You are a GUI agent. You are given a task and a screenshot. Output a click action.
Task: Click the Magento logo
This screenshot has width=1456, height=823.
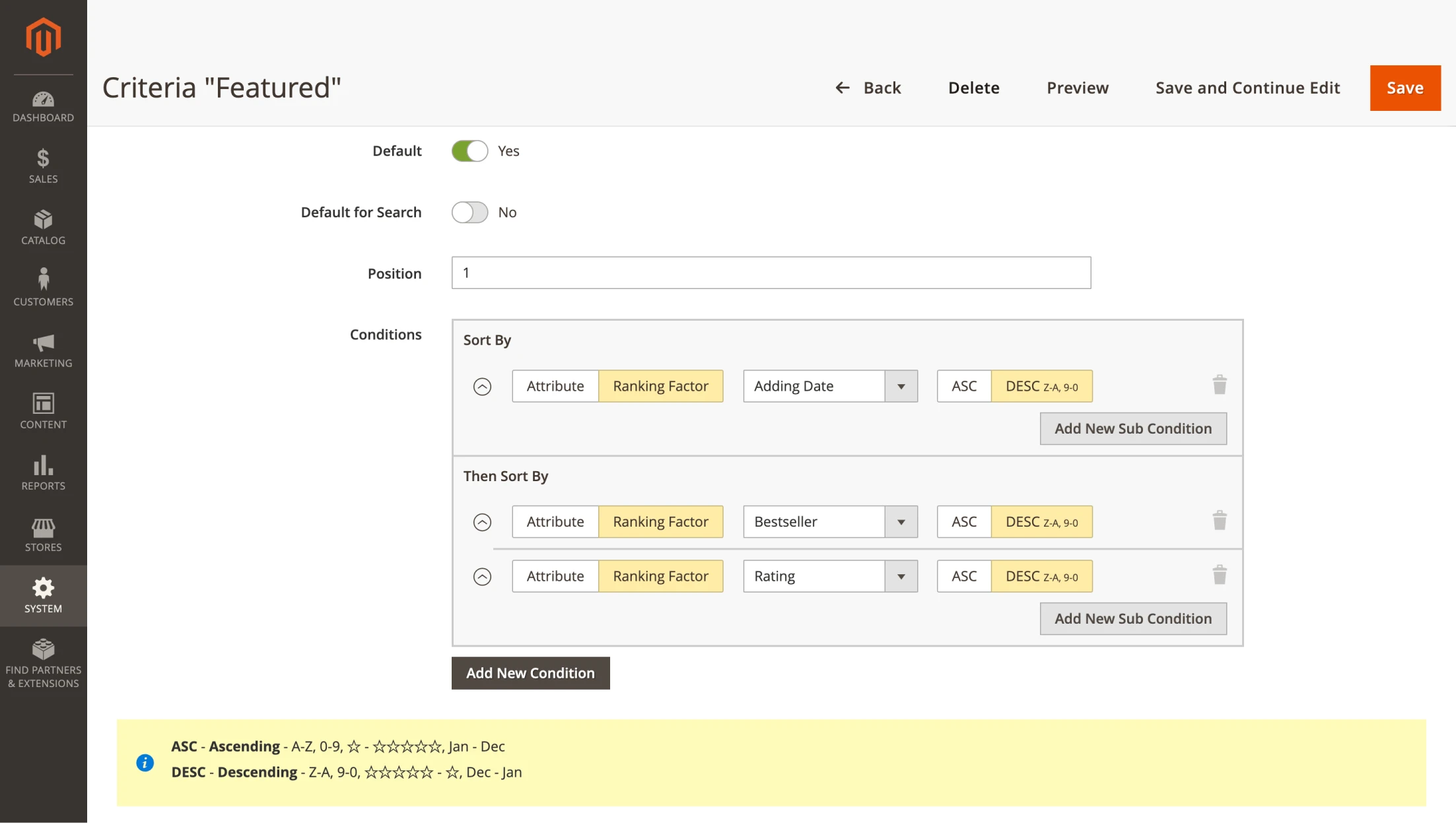pyautogui.click(x=42, y=37)
